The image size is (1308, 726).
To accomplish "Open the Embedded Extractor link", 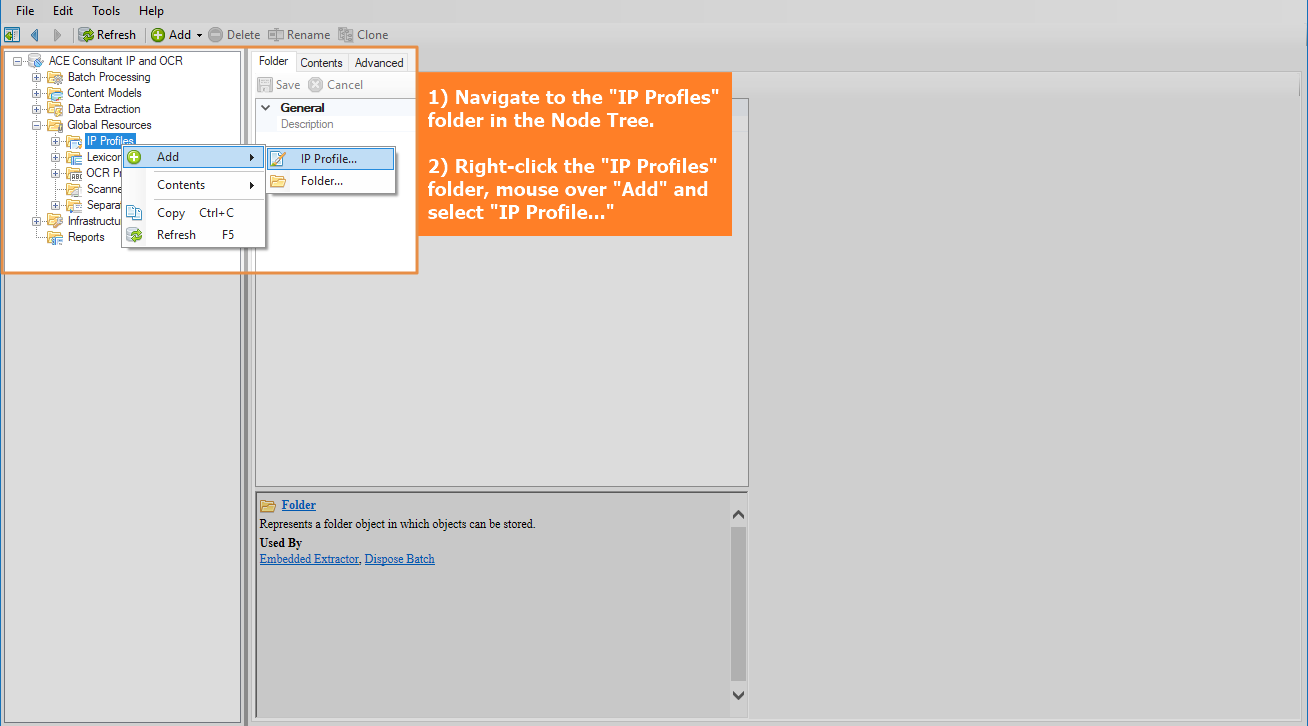I will [309, 559].
